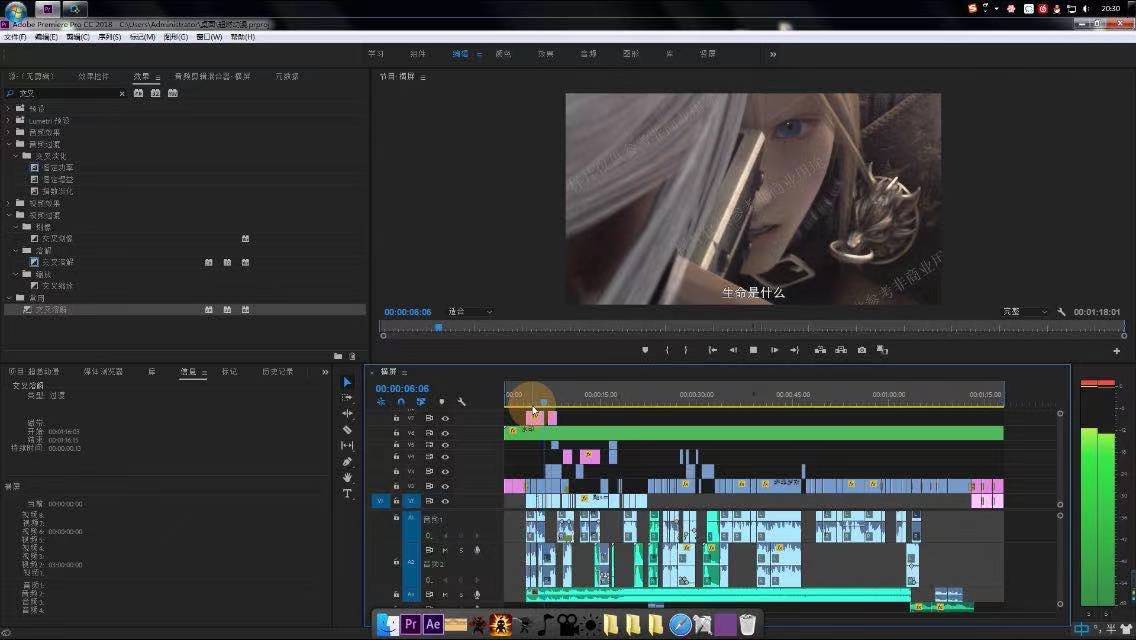This screenshot has height=640, width=1136.
Task: Open the last item in the menu bar
Action: click(243, 37)
